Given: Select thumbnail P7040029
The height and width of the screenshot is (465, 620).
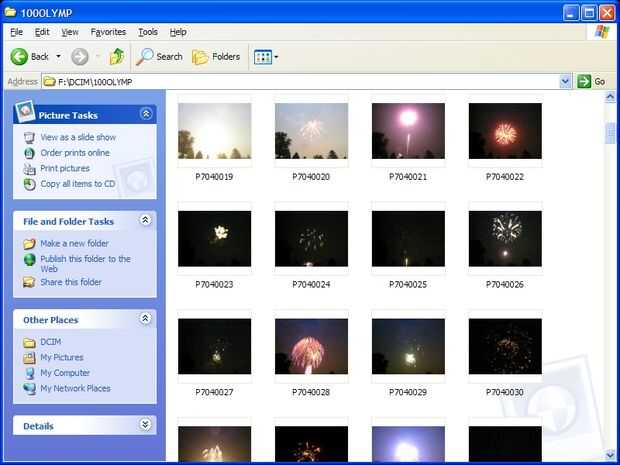Looking at the screenshot, I should 408,346.
